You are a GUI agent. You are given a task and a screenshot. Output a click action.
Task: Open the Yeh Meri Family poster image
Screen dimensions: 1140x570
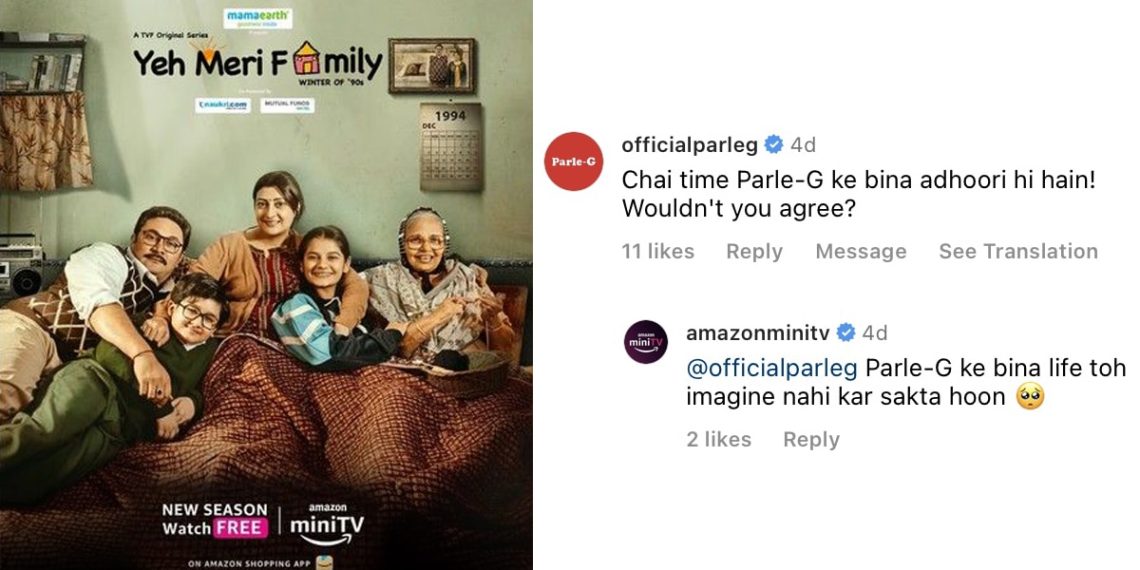266,285
